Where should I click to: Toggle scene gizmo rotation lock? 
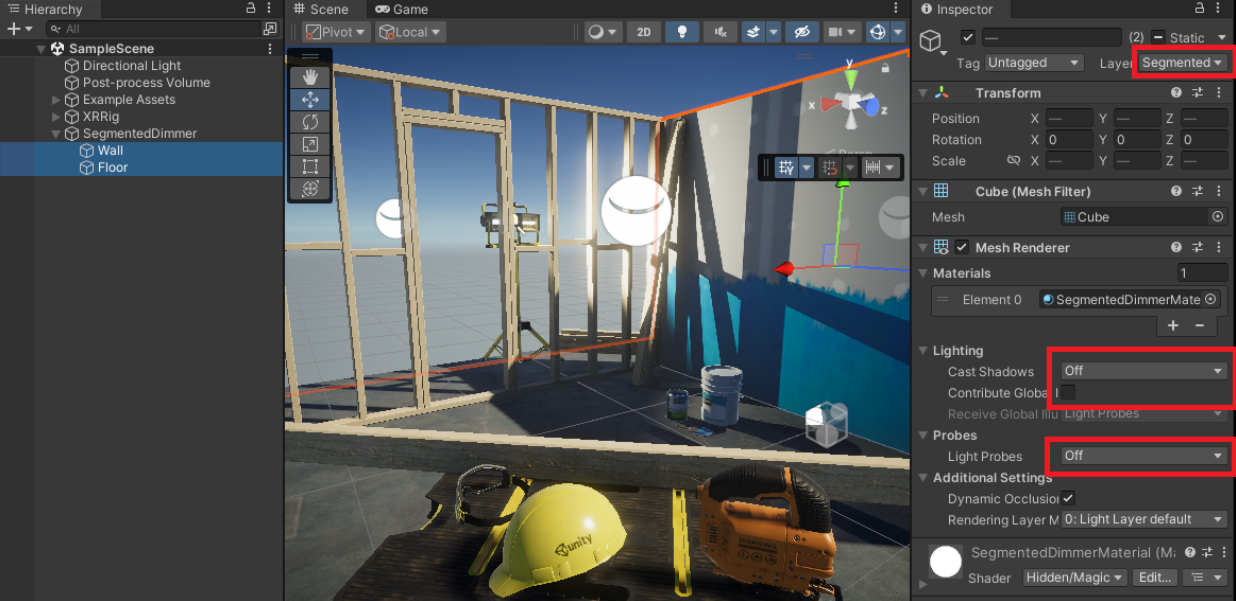[887, 67]
